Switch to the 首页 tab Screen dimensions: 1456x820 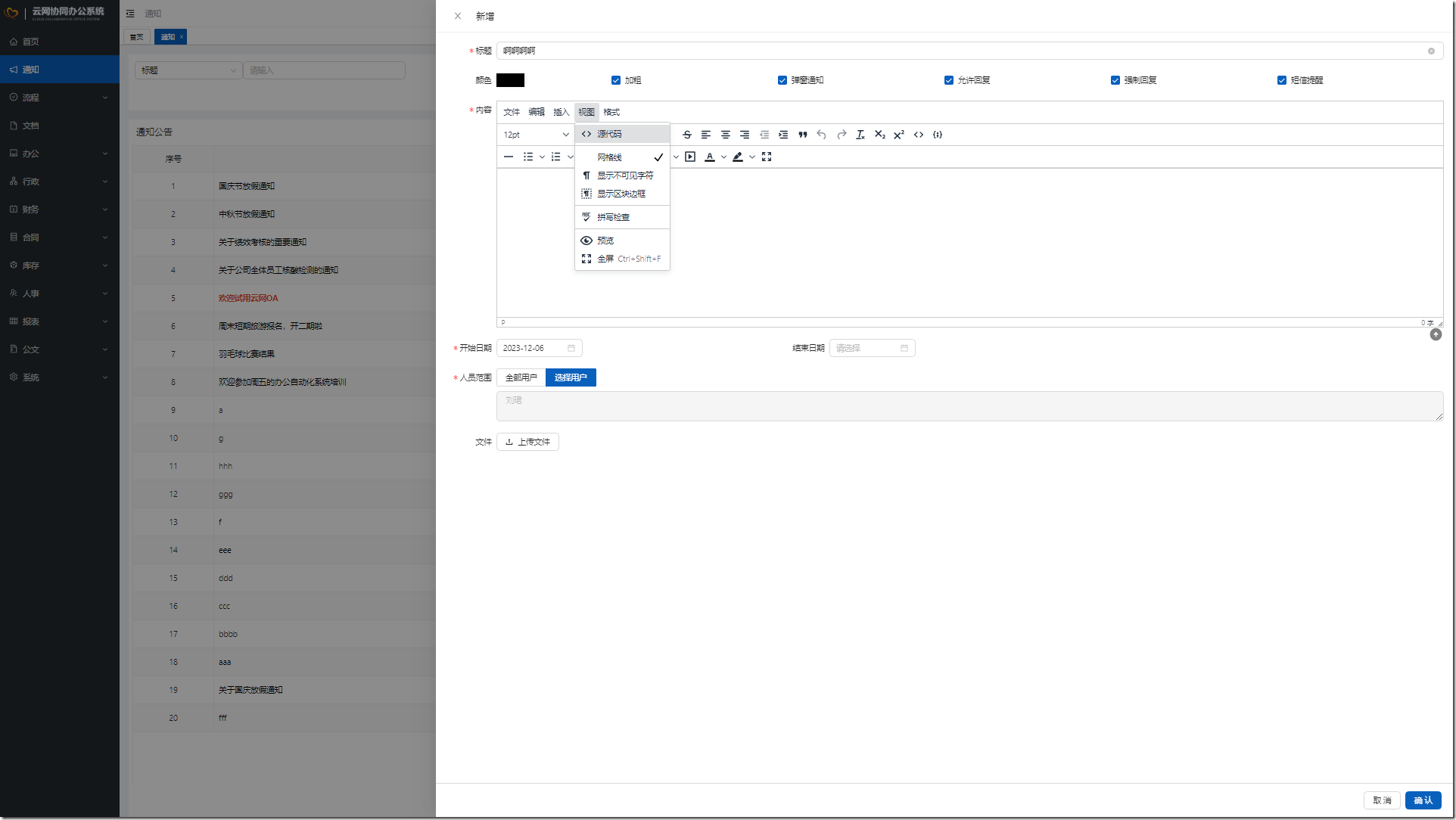[x=136, y=37]
